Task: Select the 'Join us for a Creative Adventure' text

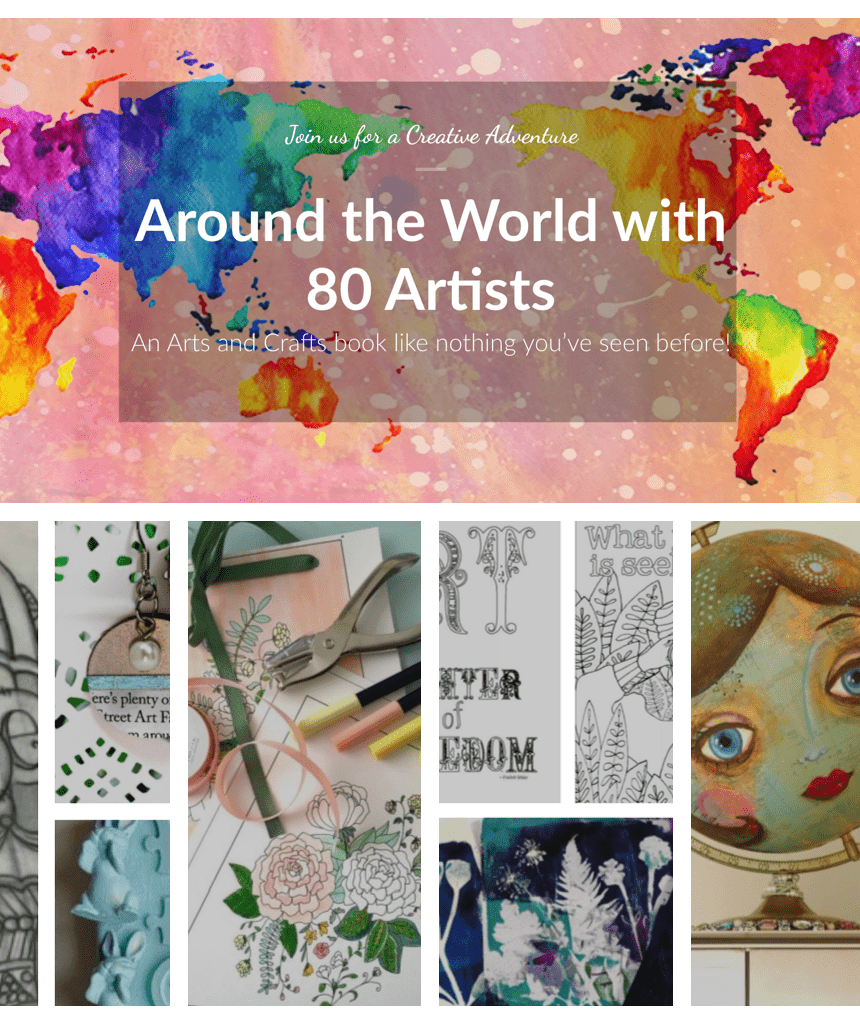Action: pos(431,136)
